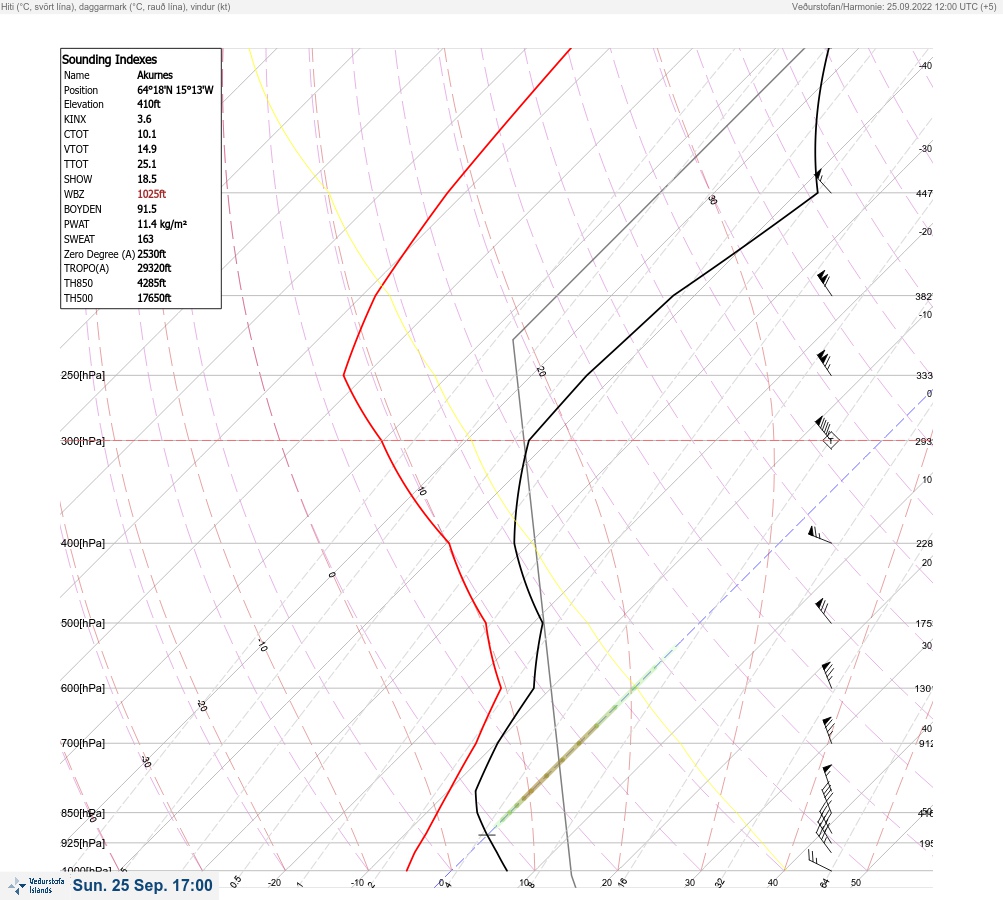Click the TH850 value 4285ft
This screenshot has height=900, width=1003.
pyautogui.click(x=152, y=283)
